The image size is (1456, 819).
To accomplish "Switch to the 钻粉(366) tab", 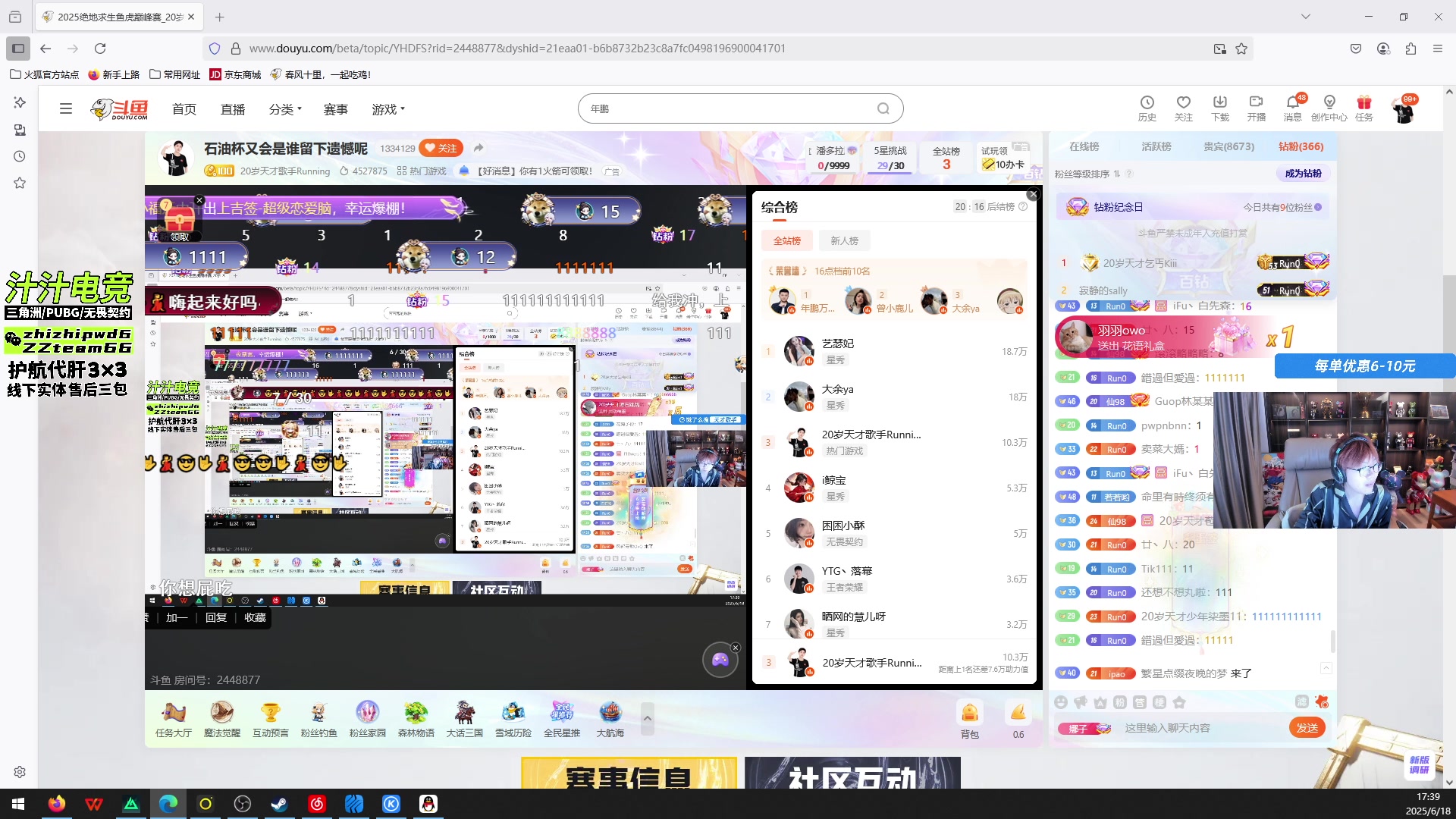I will pos(1301,146).
